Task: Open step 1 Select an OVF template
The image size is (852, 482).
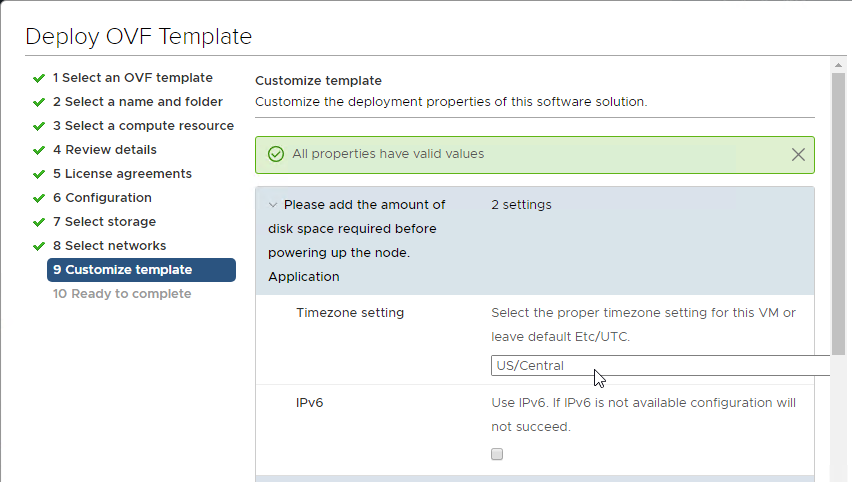Action: click(x=133, y=78)
